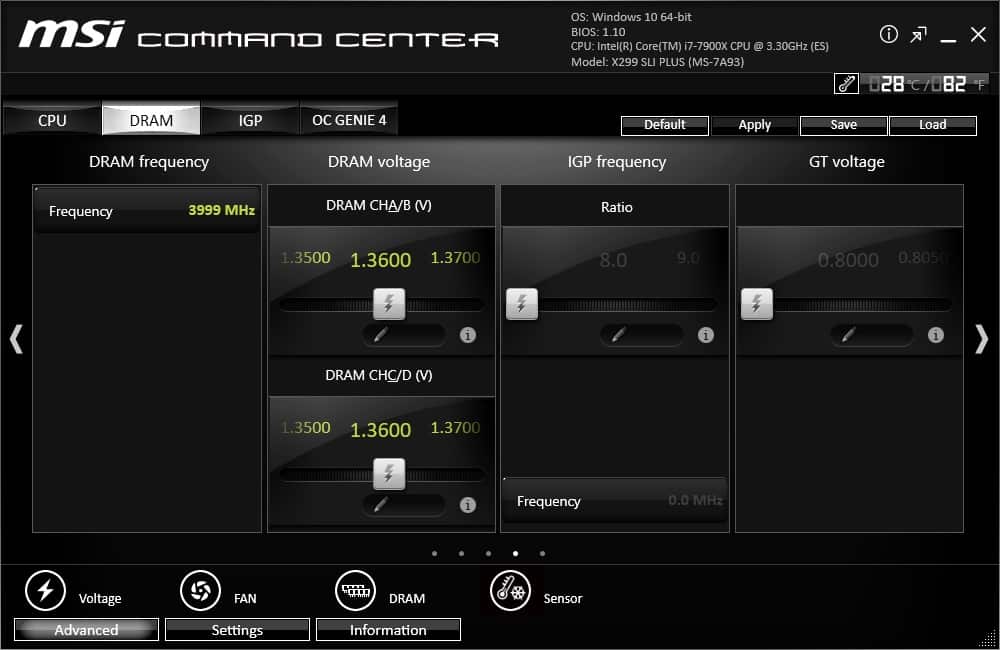
Task: Click the Default button
Action: 665,125
